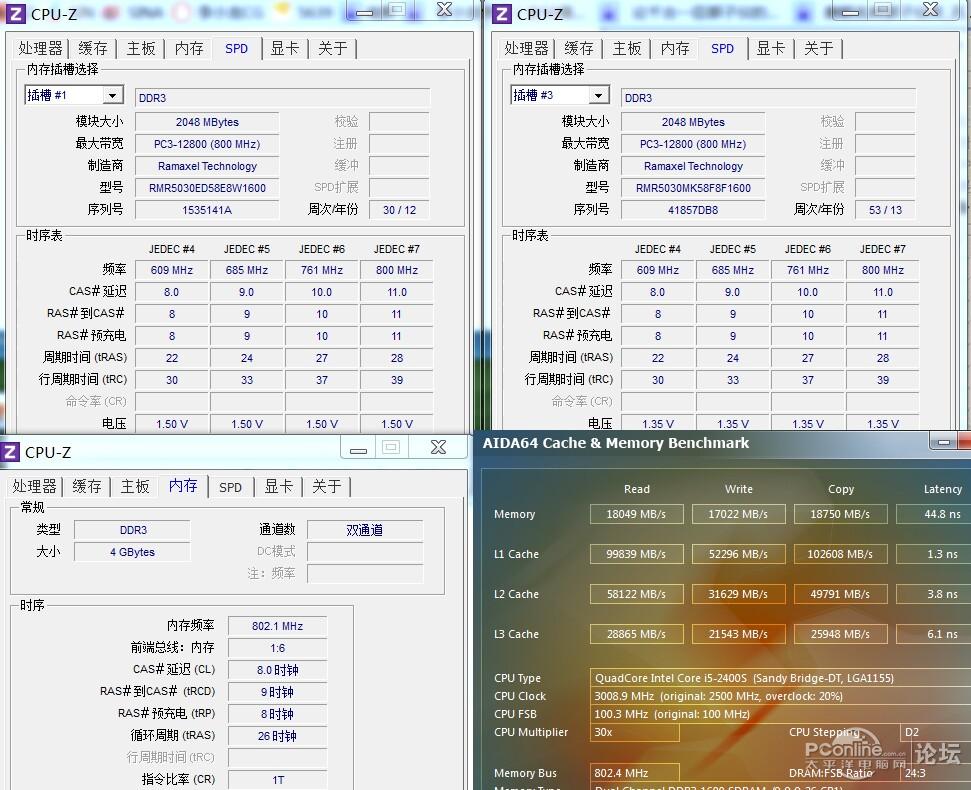Open 缓存 tab in slot #1 CPU-Z window
Viewport: 971px width, 790px height.
93,48
